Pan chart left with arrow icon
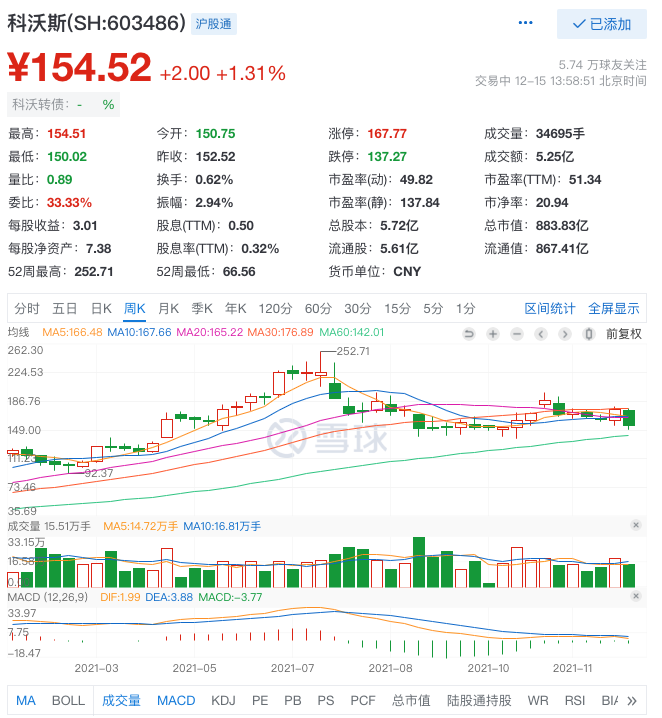The height and width of the screenshot is (718, 662). point(541,334)
